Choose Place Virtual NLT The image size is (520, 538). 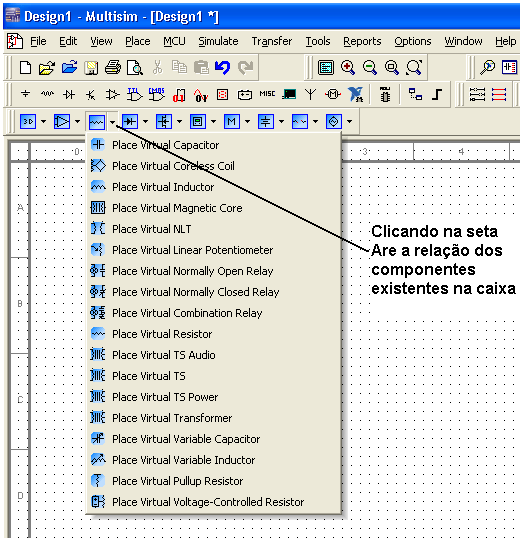[x=214, y=229]
